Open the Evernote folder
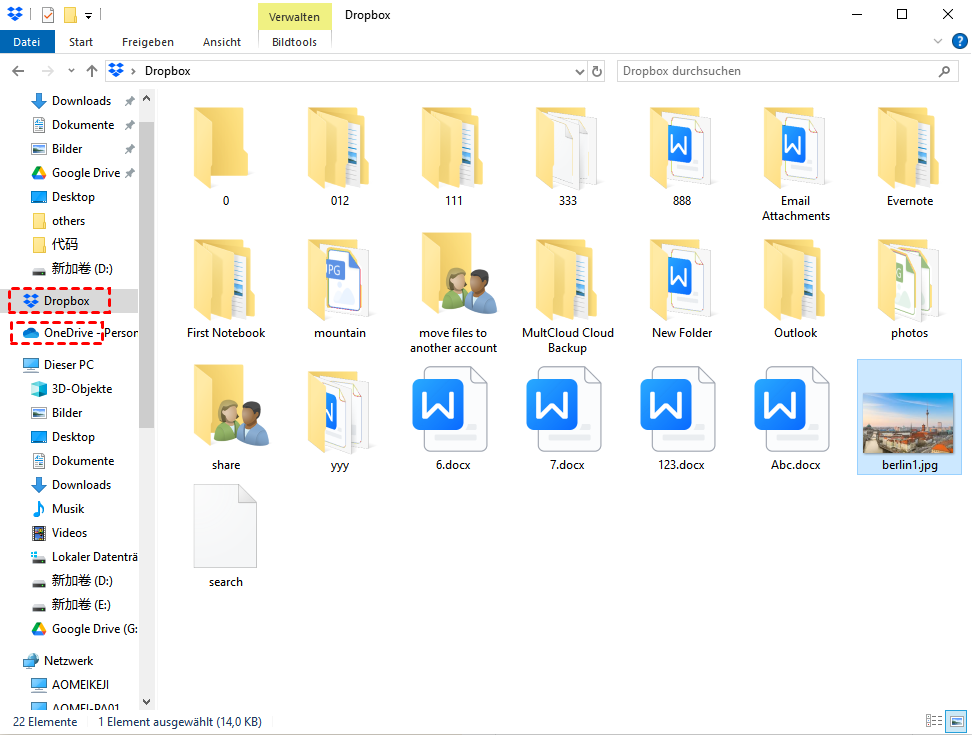 pyautogui.click(x=909, y=148)
